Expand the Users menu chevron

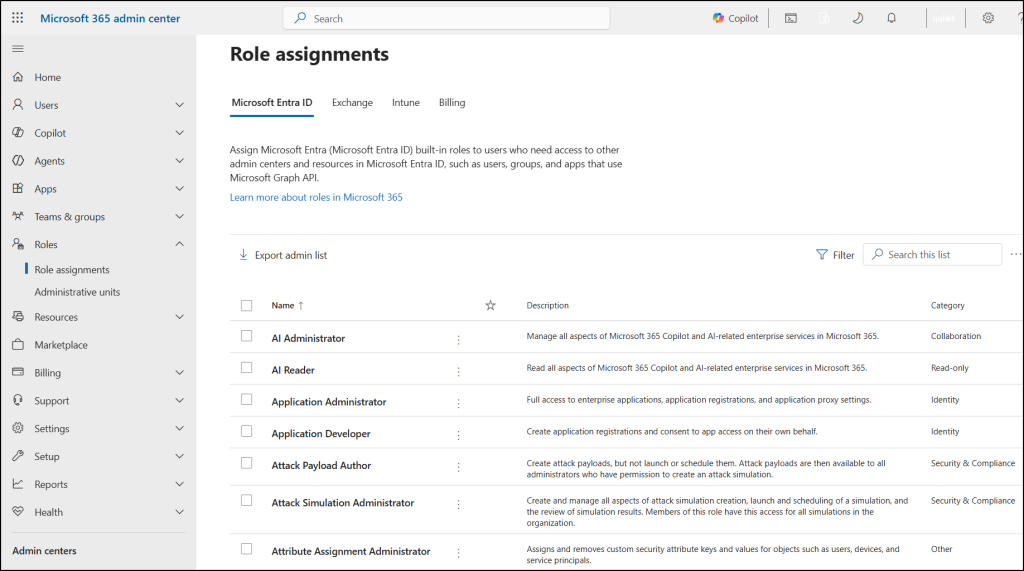tap(180, 105)
